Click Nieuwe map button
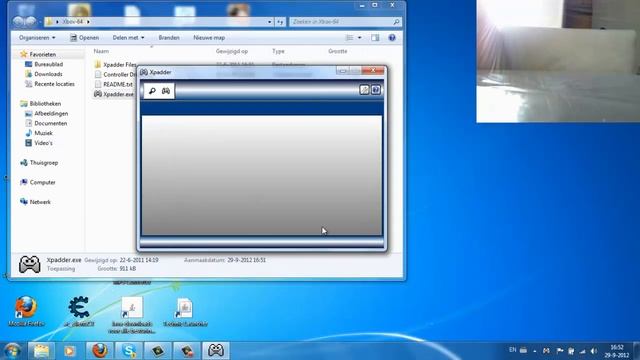The height and width of the screenshot is (360, 640). [209, 38]
